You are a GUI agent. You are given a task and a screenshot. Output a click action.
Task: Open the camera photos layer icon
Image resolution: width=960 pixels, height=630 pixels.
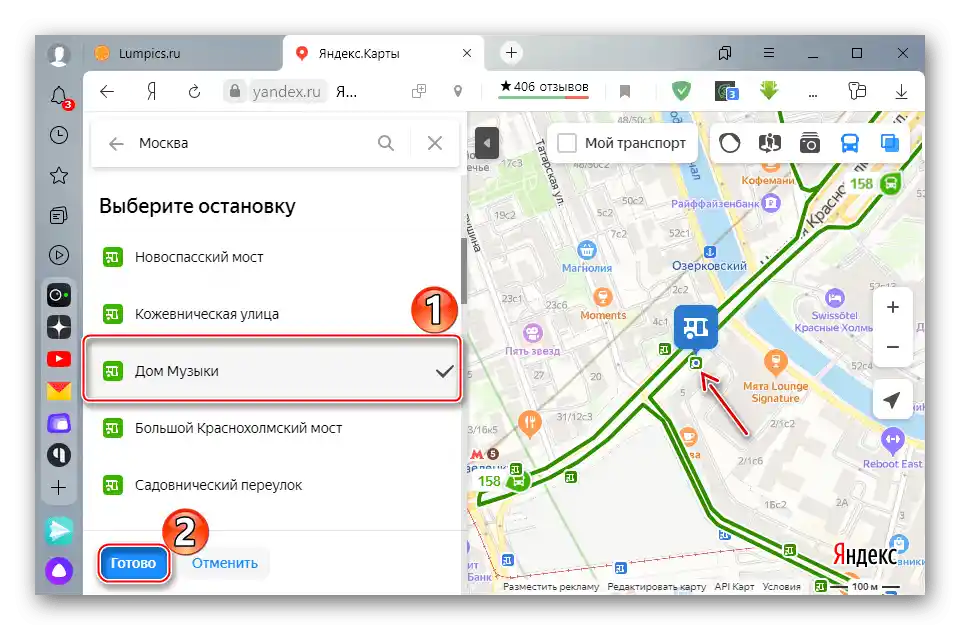point(809,143)
